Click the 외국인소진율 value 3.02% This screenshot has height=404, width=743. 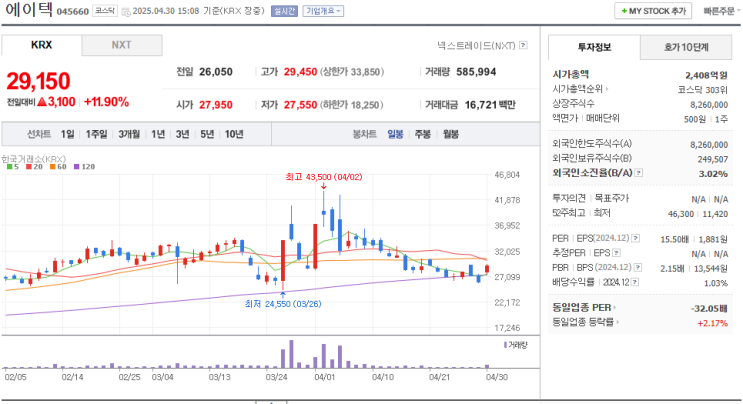[x=713, y=174]
